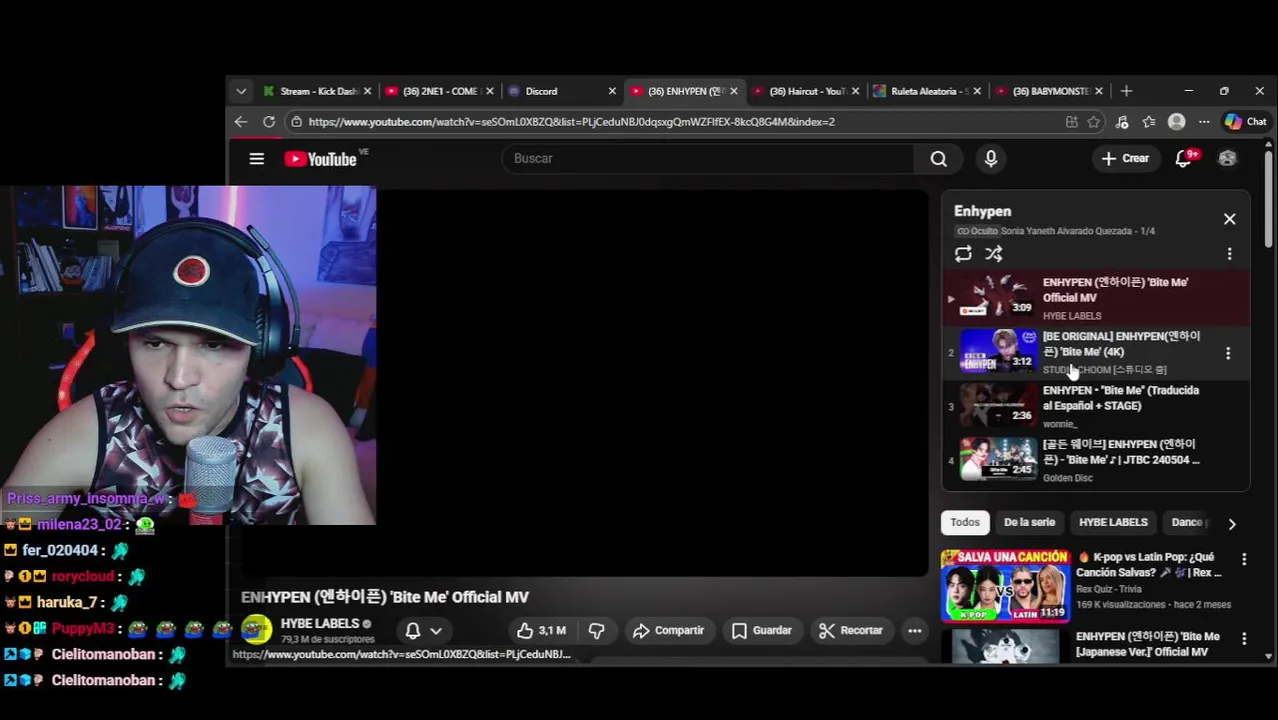Click the Guardar save button
Viewport: 1278px width, 720px height.
761,631
